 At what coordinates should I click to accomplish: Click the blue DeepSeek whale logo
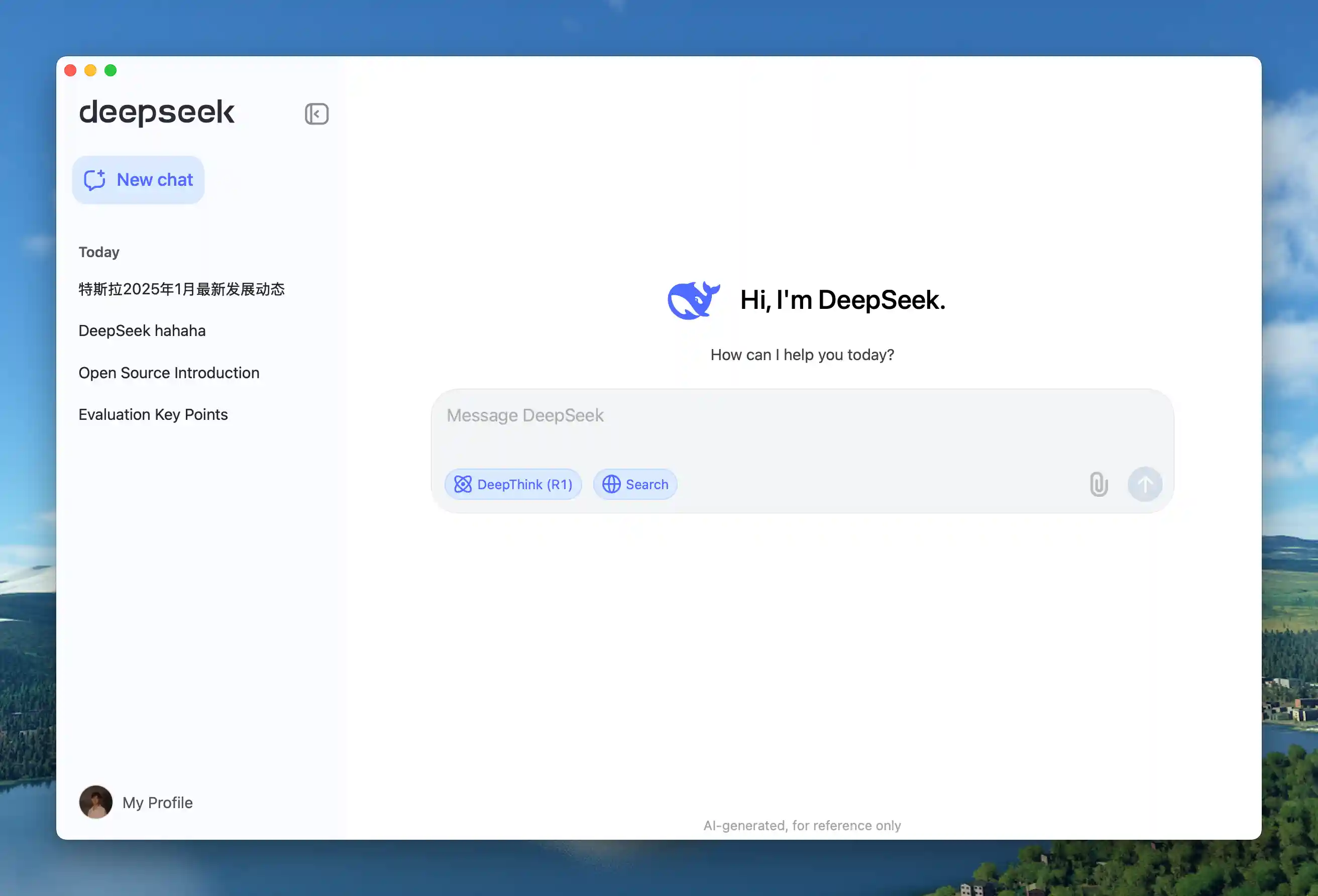(x=693, y=300)
